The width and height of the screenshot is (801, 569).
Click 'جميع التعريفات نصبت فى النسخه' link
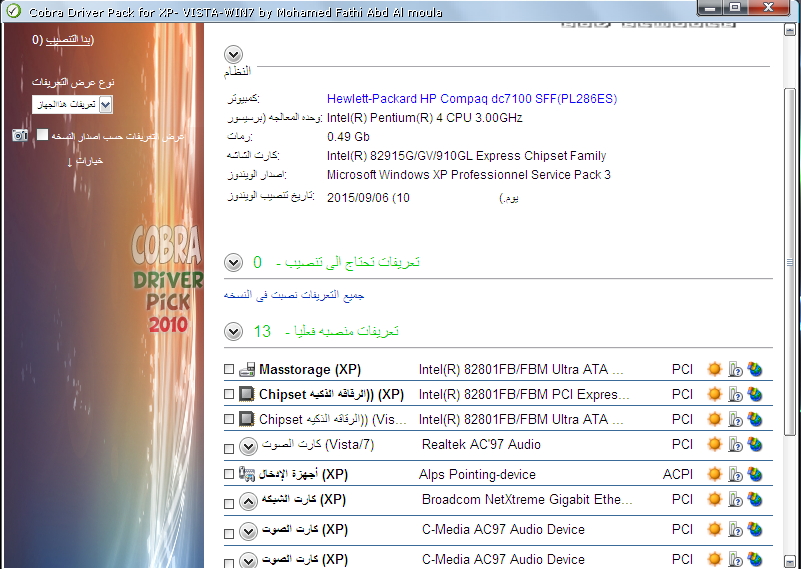294,295
